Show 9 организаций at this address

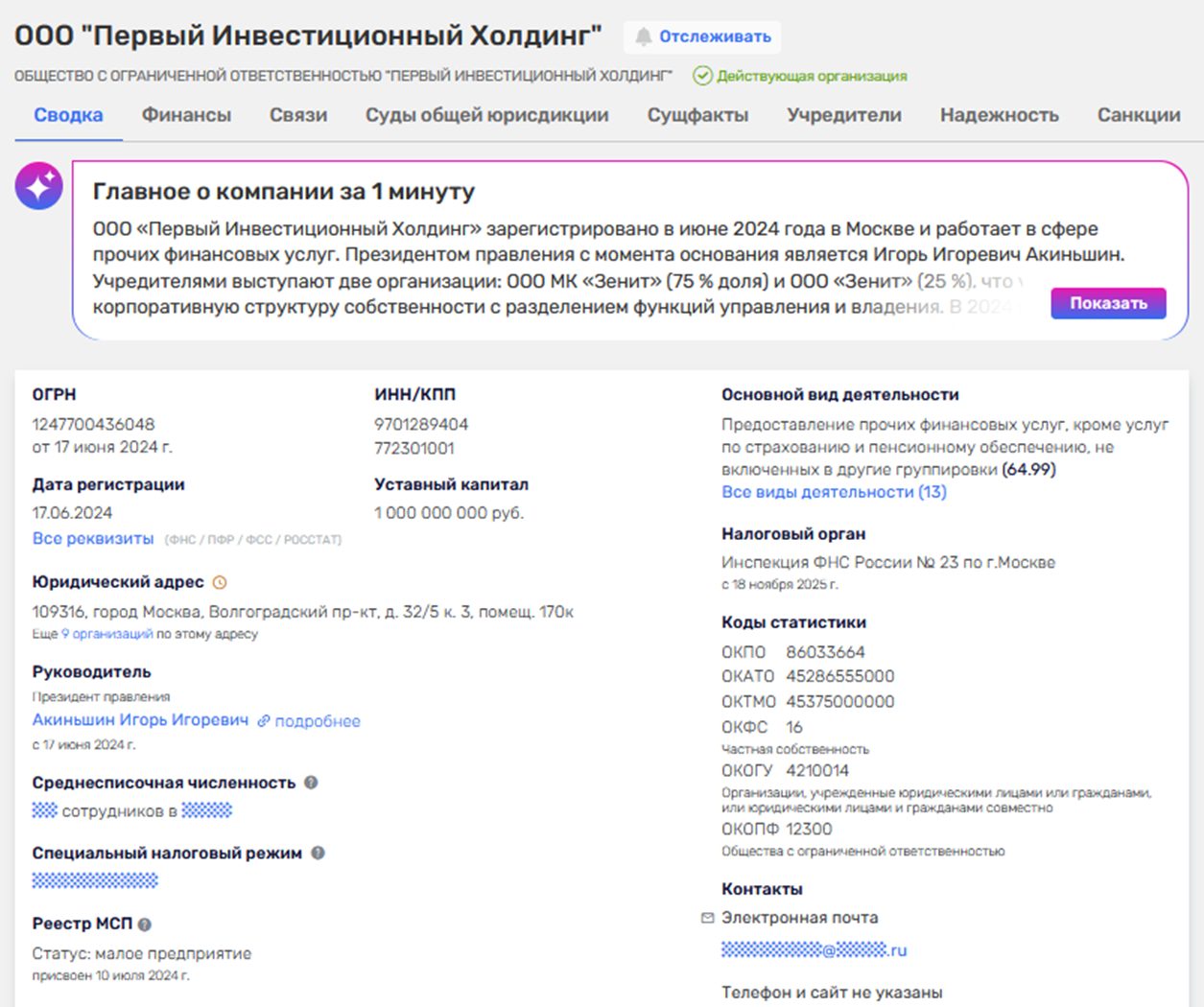point(106,633)
